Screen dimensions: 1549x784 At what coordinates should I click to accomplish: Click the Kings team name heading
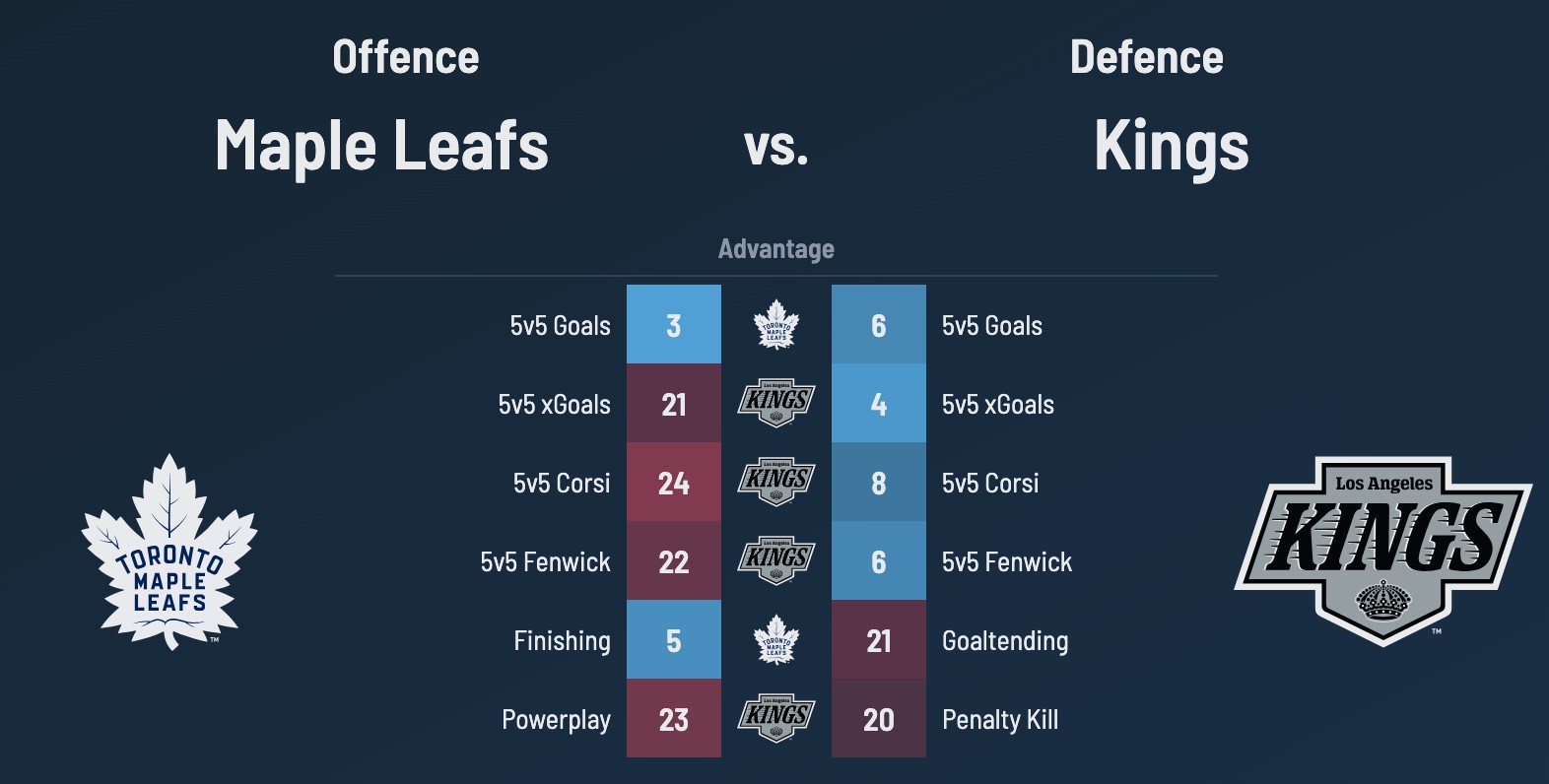click(1172, 146)
